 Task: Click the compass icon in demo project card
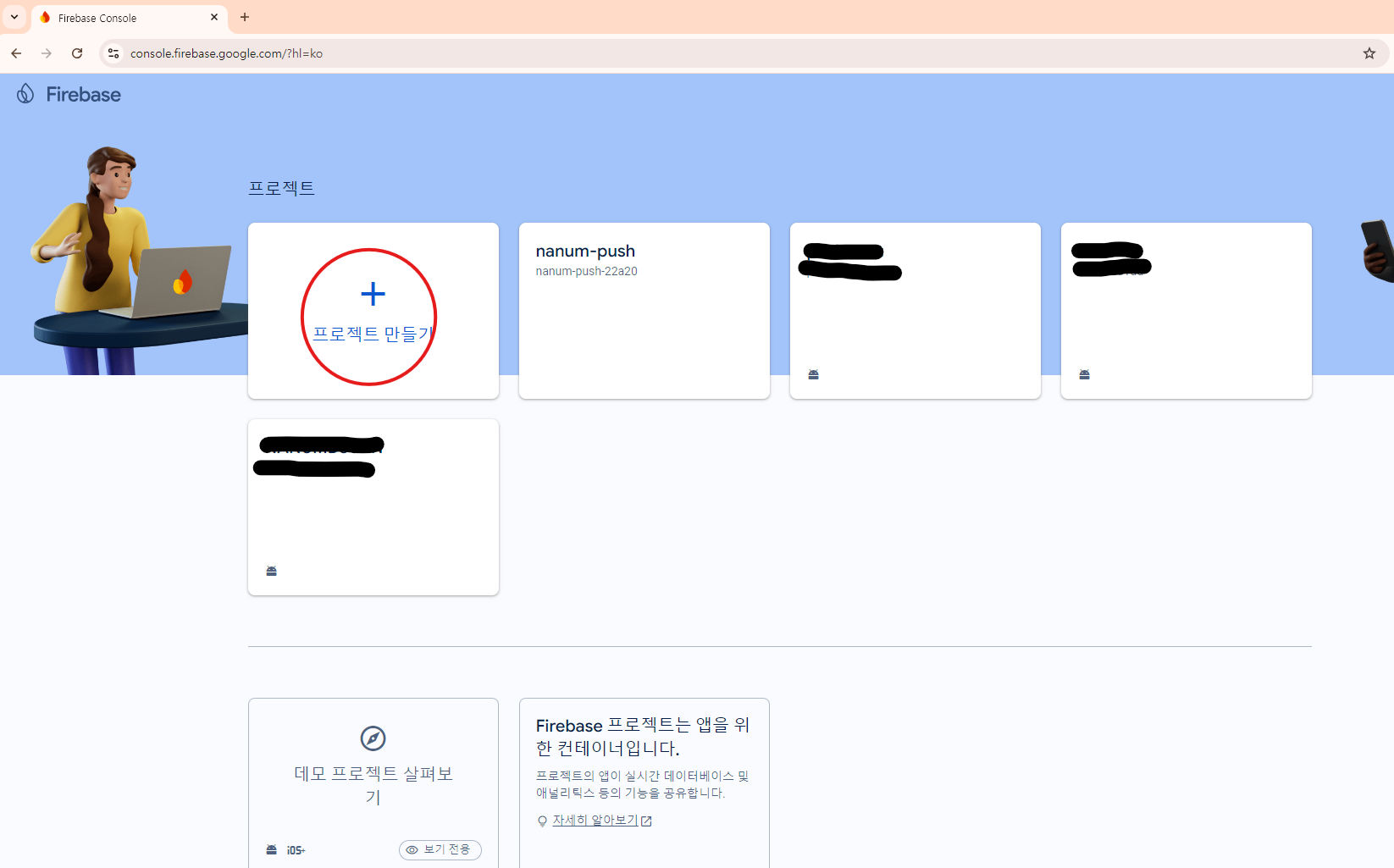tap(373, 738)
